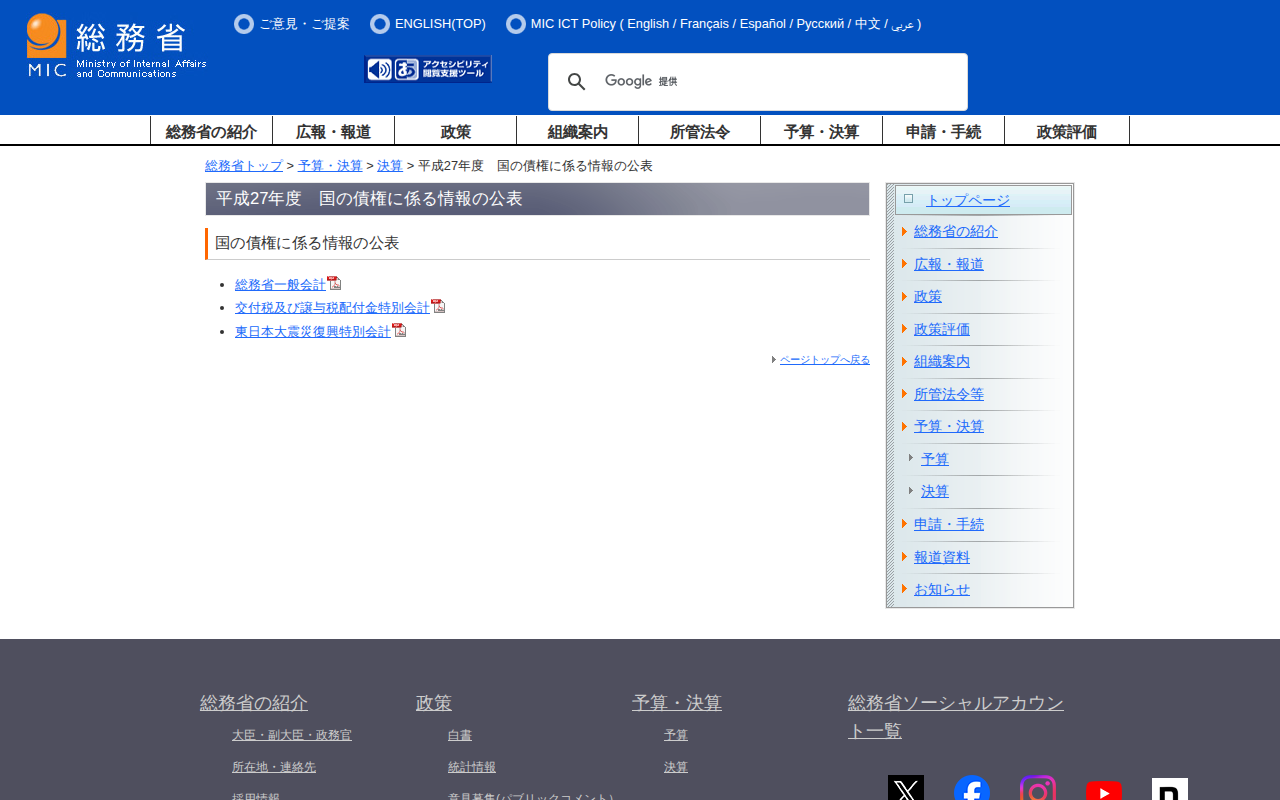Image resolution: width=1280 pixels, height=800 pixels.
Task: Expand 予算・決算 in the sidebar
Action: (x=948, y=427)
